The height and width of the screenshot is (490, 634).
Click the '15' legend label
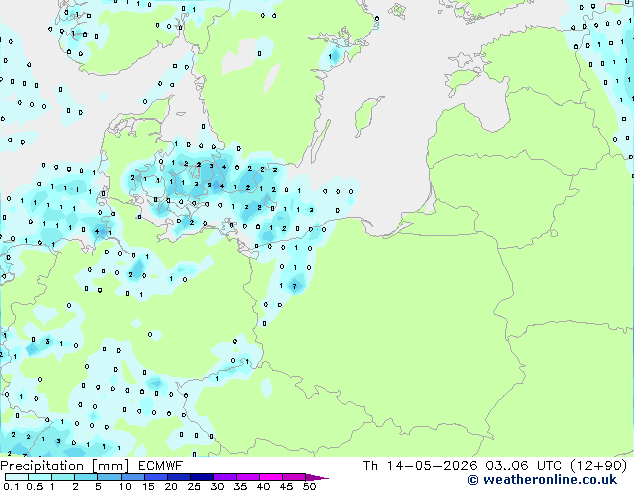(x=148, y=486)
